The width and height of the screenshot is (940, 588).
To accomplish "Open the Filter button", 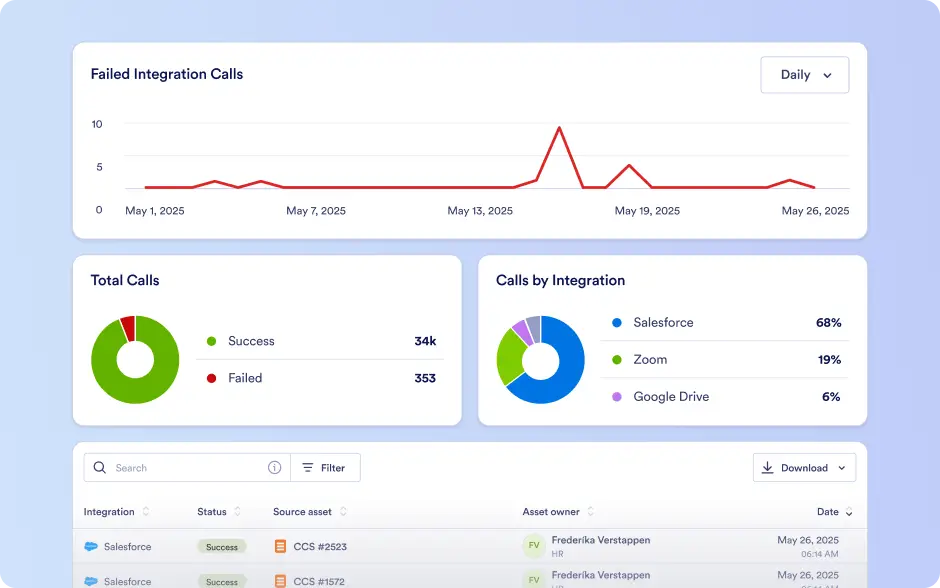I will [326, 468].
